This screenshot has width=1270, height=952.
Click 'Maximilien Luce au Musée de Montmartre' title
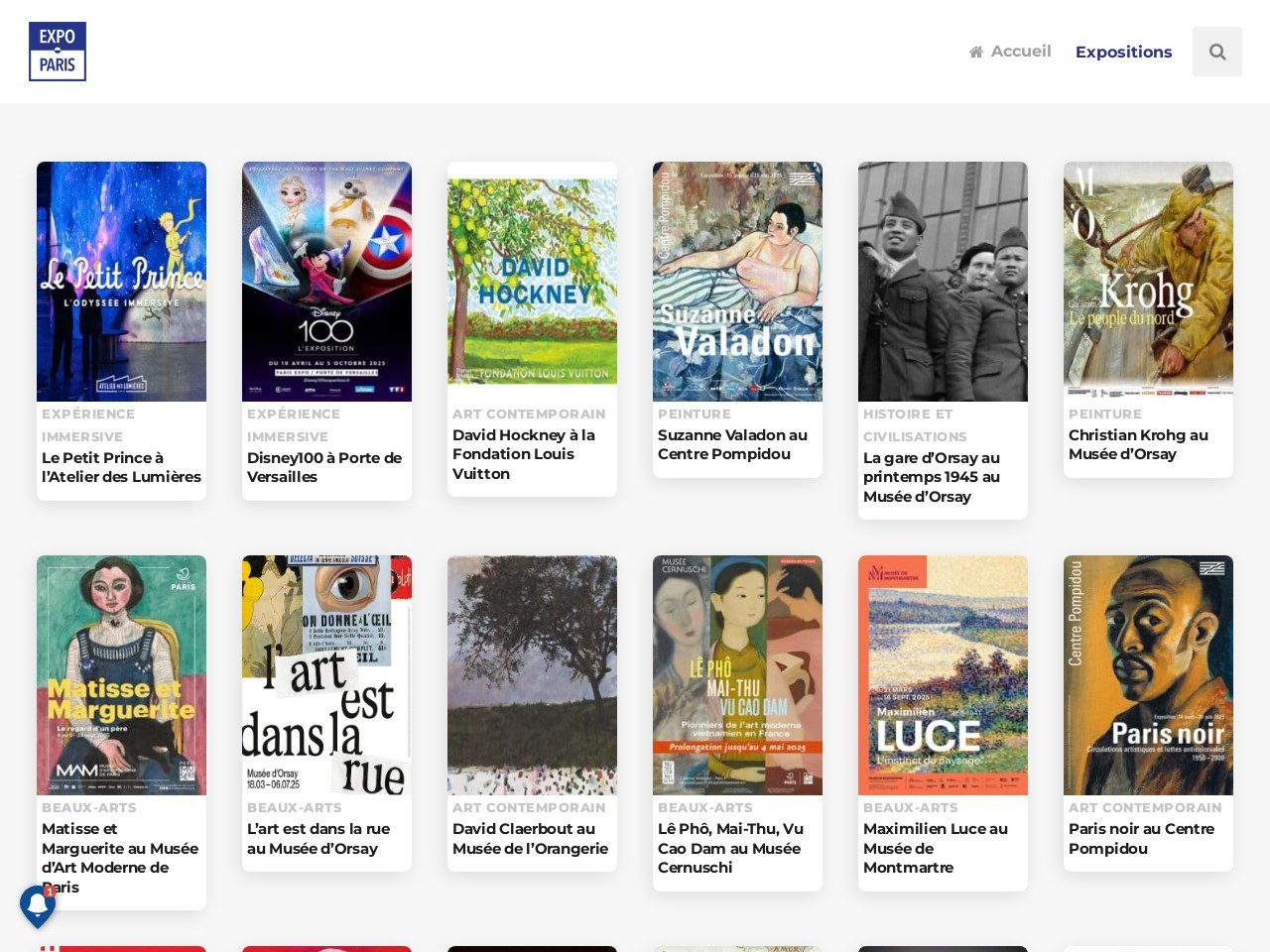click(x=936, y=848)
